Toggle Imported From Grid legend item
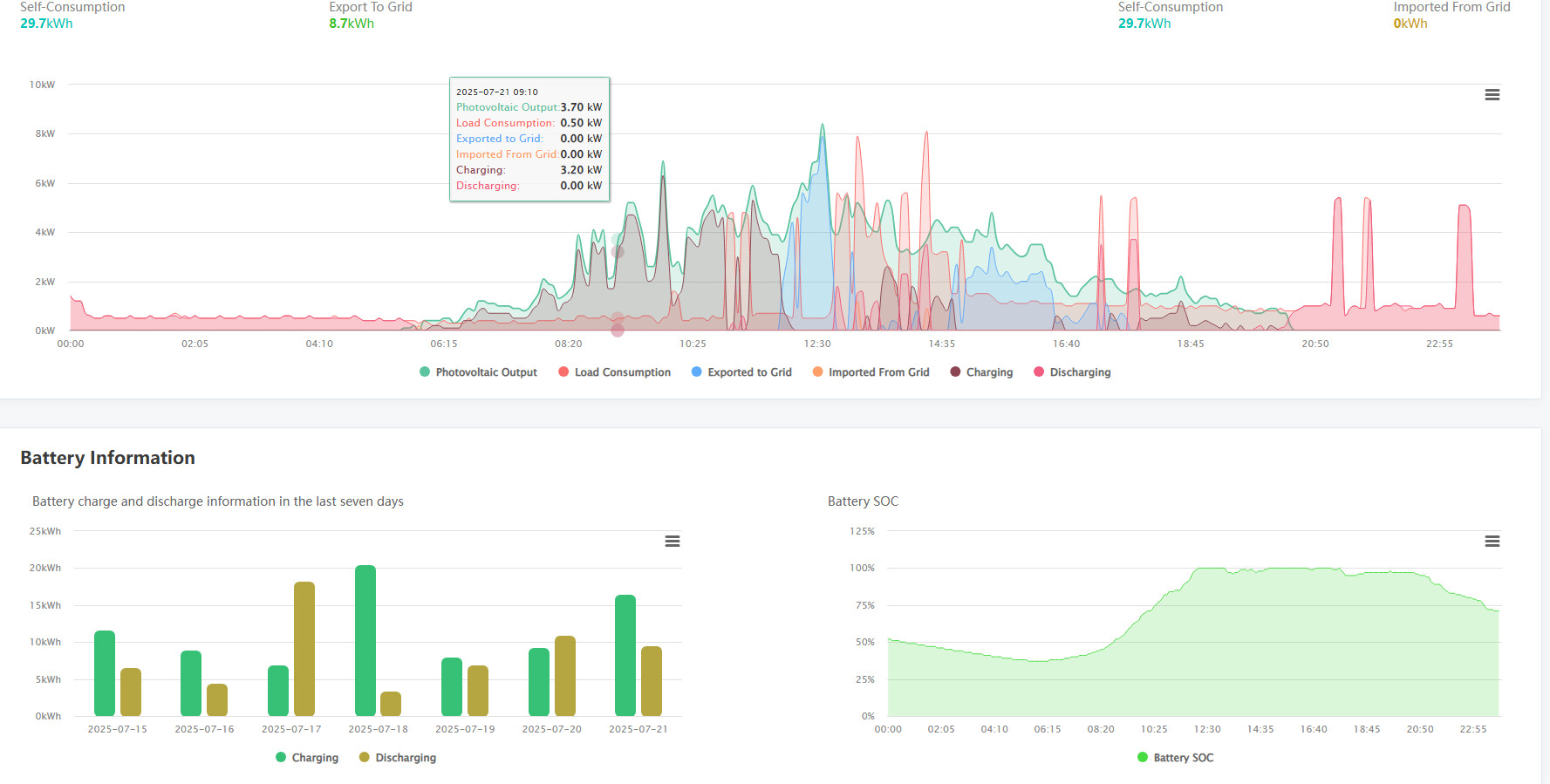 pos(878,372)
